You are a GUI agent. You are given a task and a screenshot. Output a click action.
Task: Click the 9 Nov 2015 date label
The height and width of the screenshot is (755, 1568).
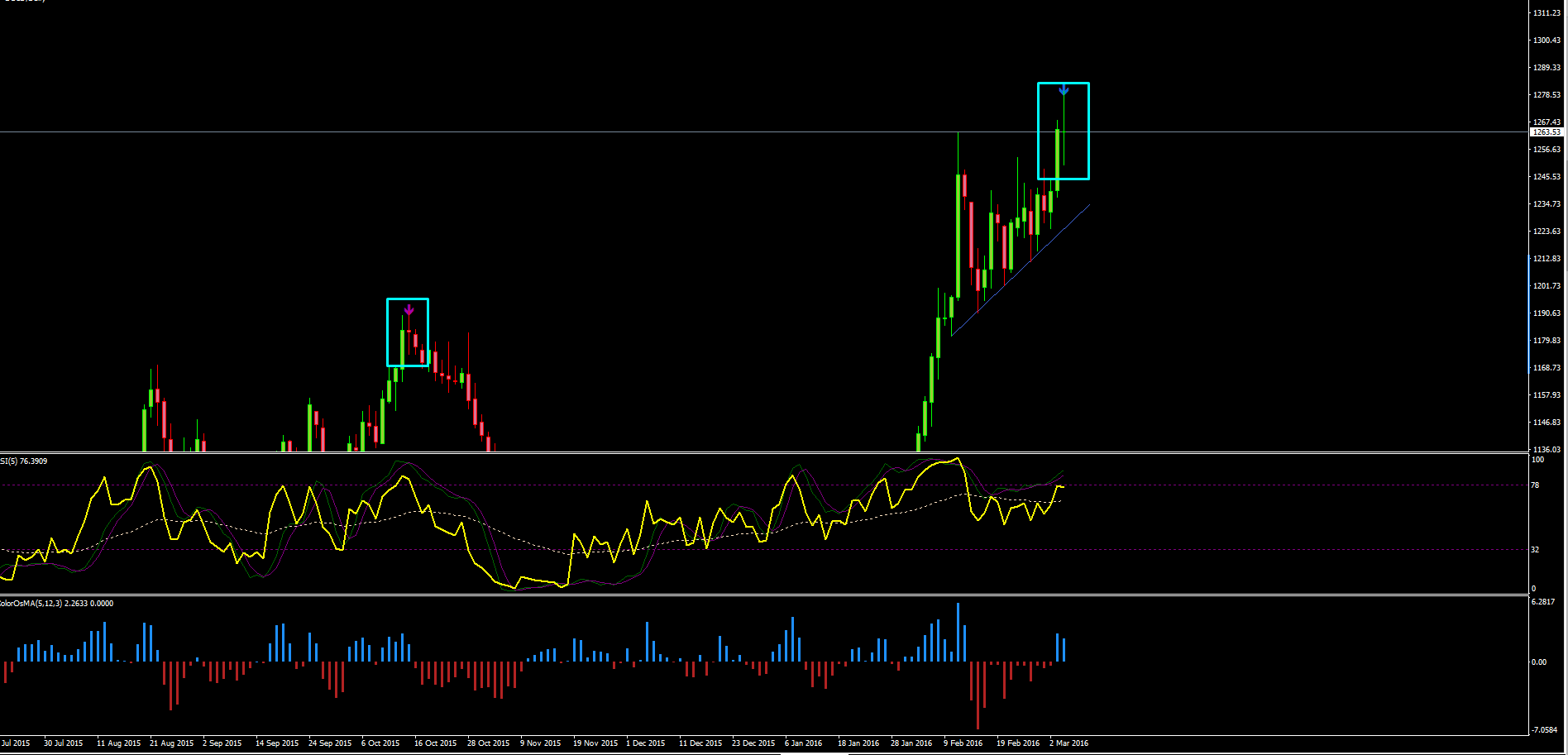point(540,743)
